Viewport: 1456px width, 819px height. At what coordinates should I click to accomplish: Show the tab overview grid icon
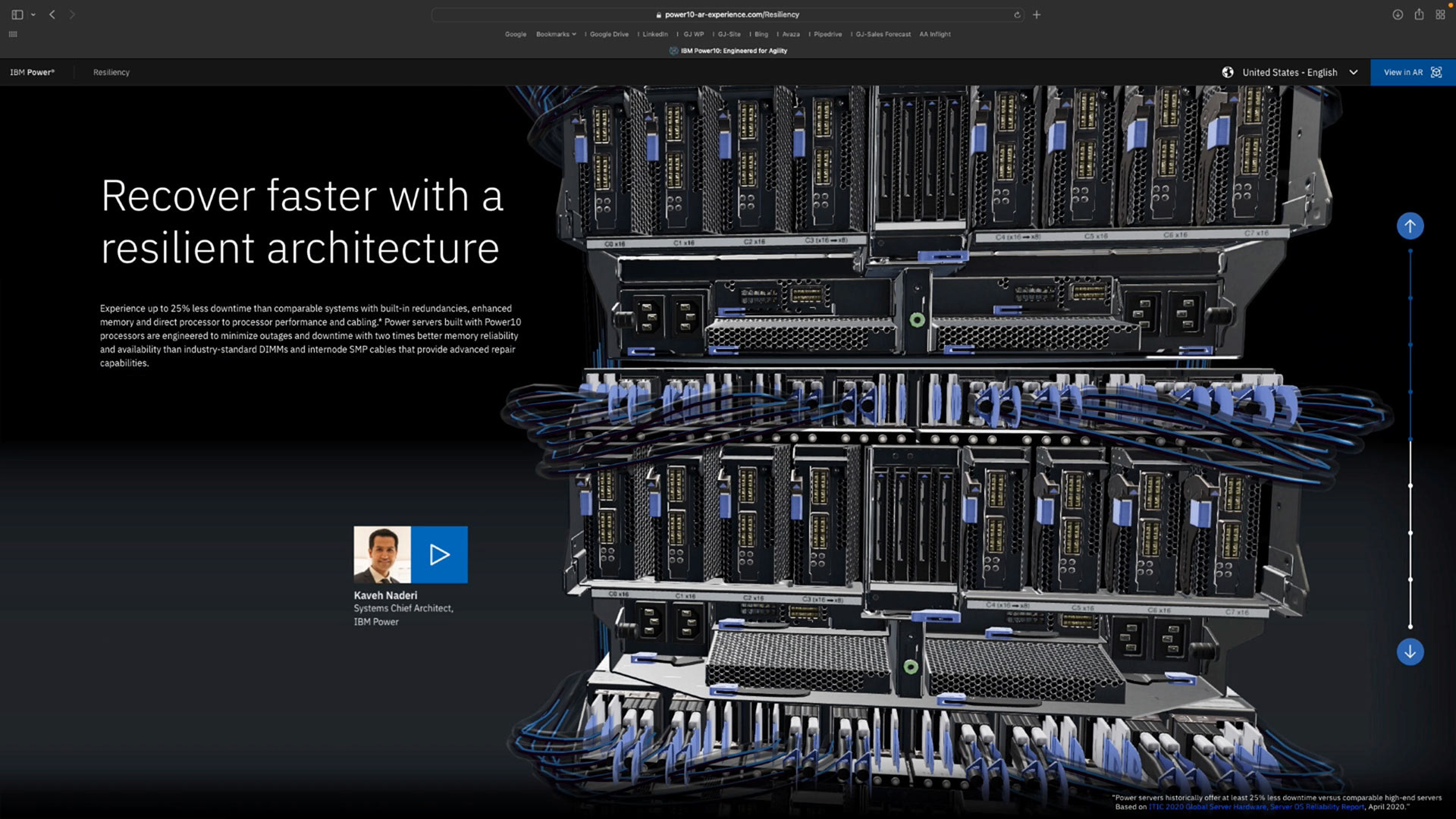pyautogui.click(x=1440, y=14)
